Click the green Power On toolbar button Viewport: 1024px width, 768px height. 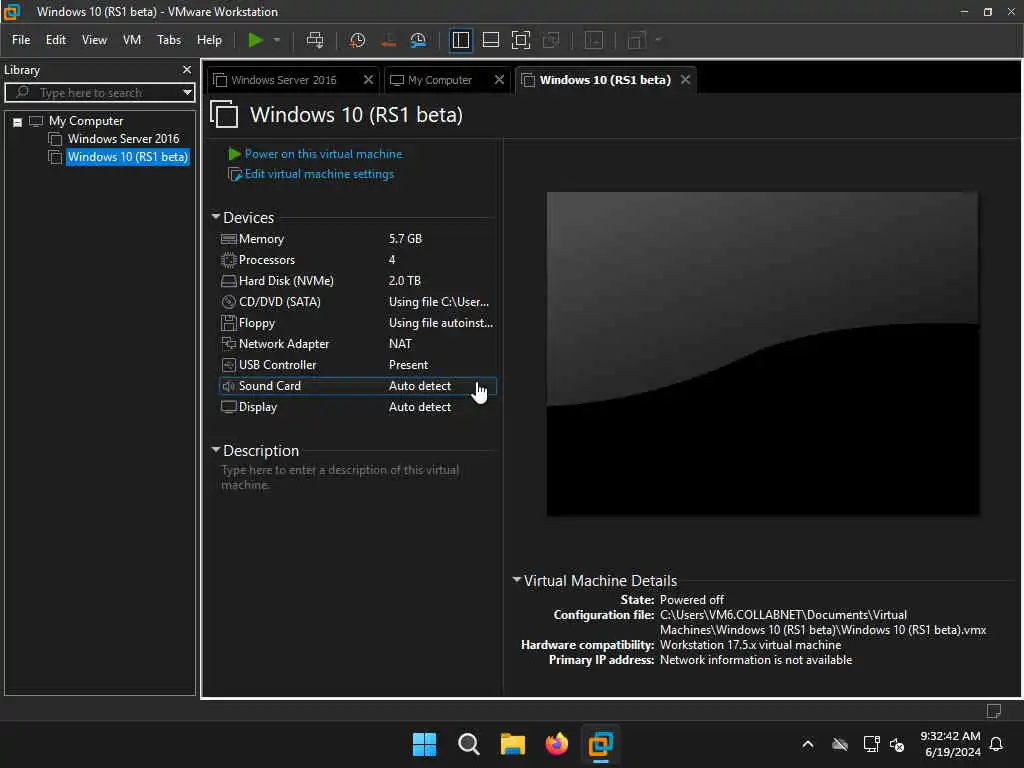click(x=255, y=40)
